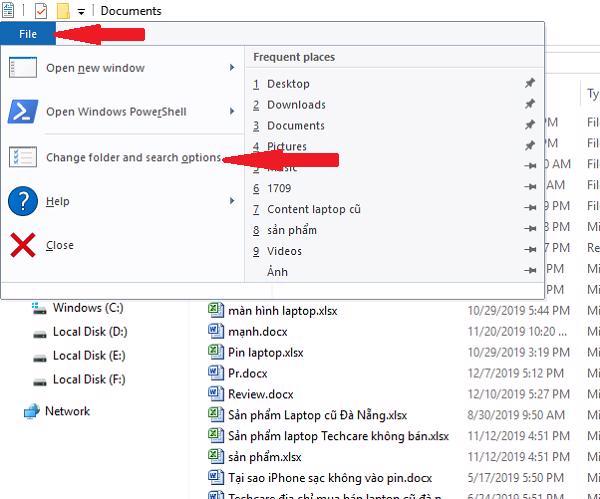Expand the Open new window submenu arrow
The image size is (600, 499).
click(232, 68)
